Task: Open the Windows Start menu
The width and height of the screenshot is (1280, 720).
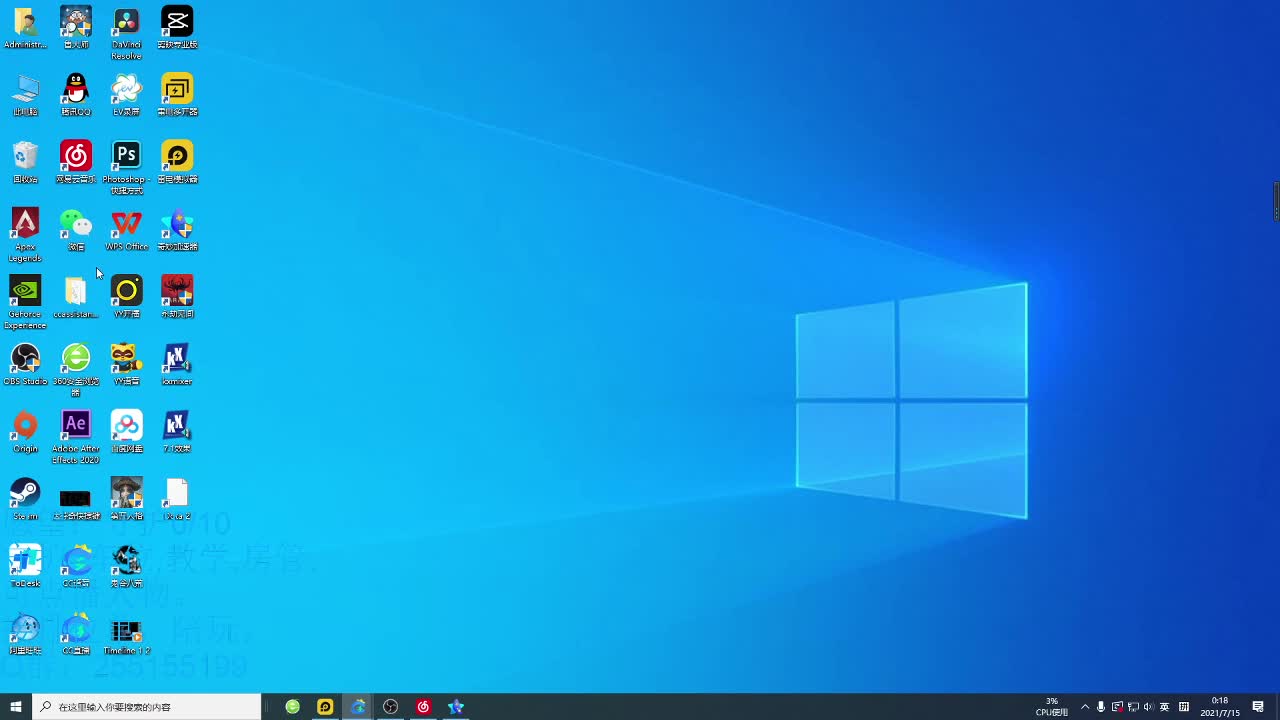Action: click(x=16, y=707)
